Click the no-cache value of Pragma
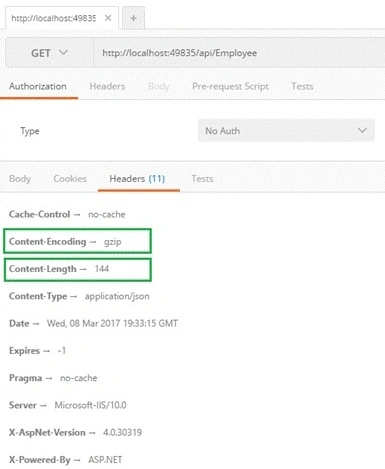385x469 pixels. [x=79, y=378]
